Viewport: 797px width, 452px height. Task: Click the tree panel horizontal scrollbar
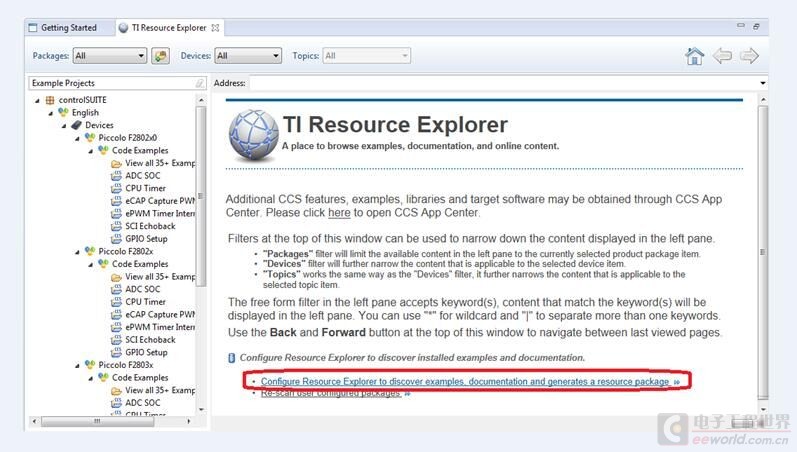click(x=98, y=421)
